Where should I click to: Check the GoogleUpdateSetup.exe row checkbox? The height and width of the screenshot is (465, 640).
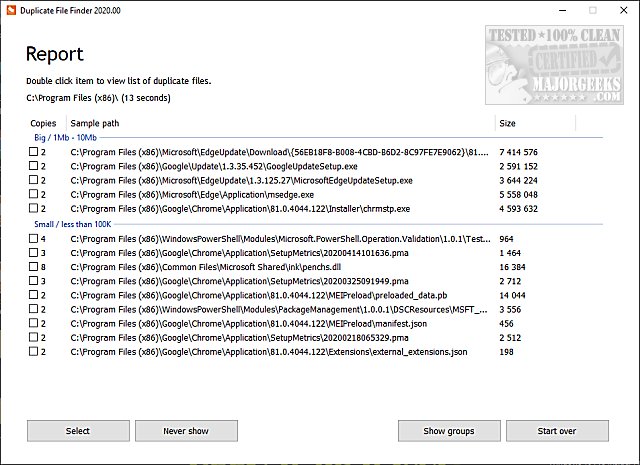point(33,166)
